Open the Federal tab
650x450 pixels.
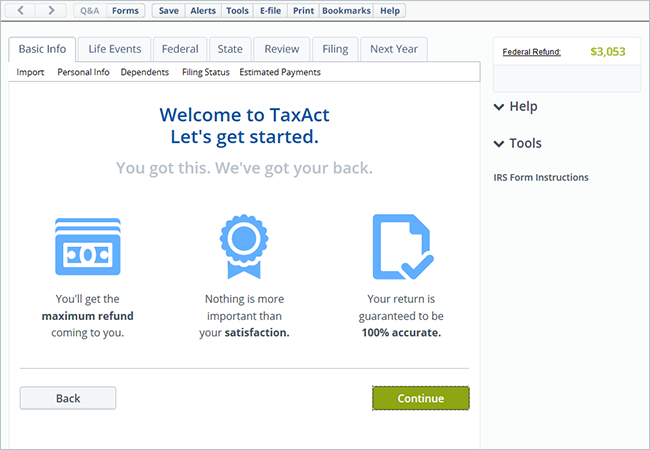181,50
